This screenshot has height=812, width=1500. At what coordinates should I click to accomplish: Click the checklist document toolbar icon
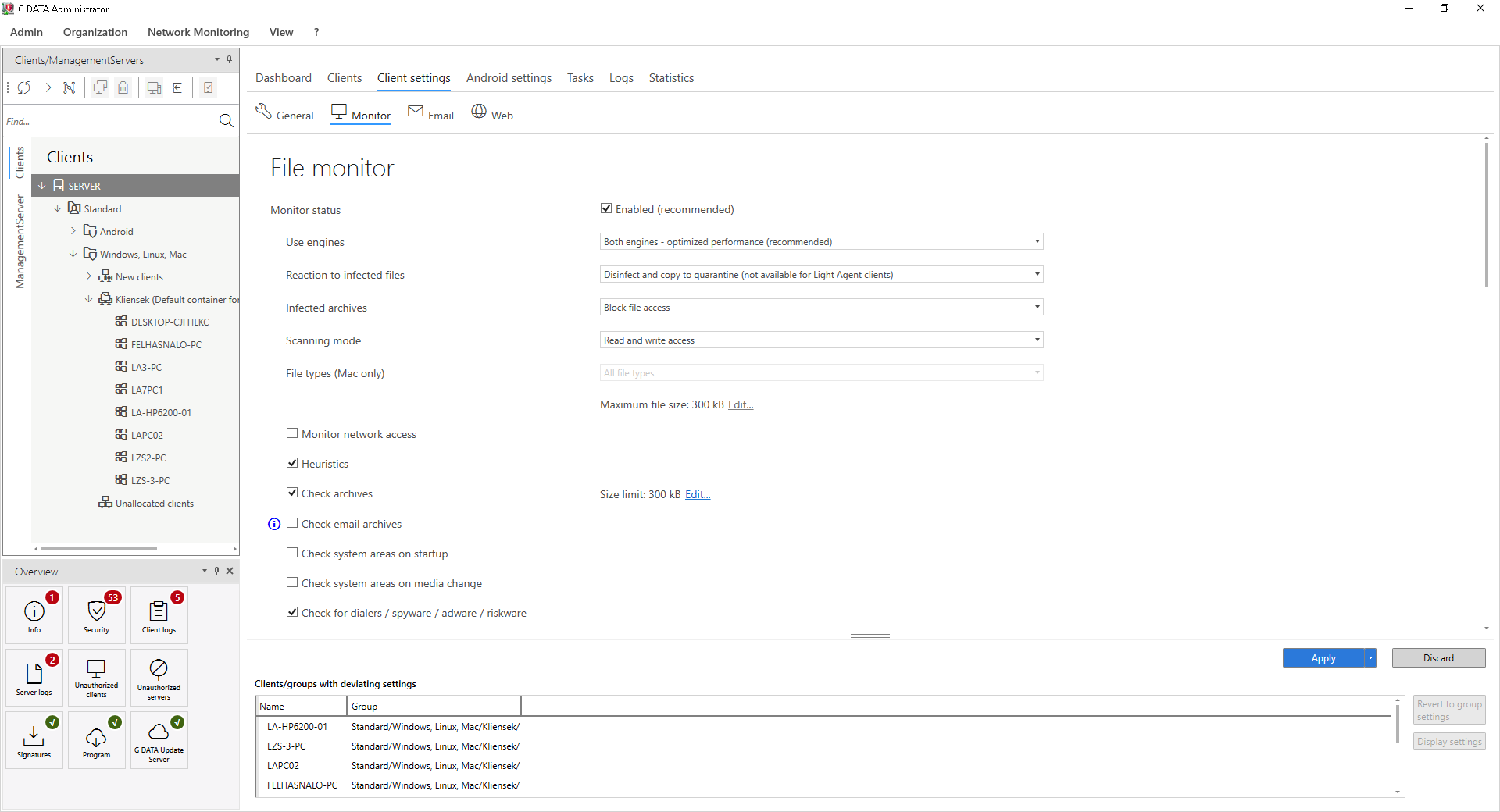click(209, 87)
